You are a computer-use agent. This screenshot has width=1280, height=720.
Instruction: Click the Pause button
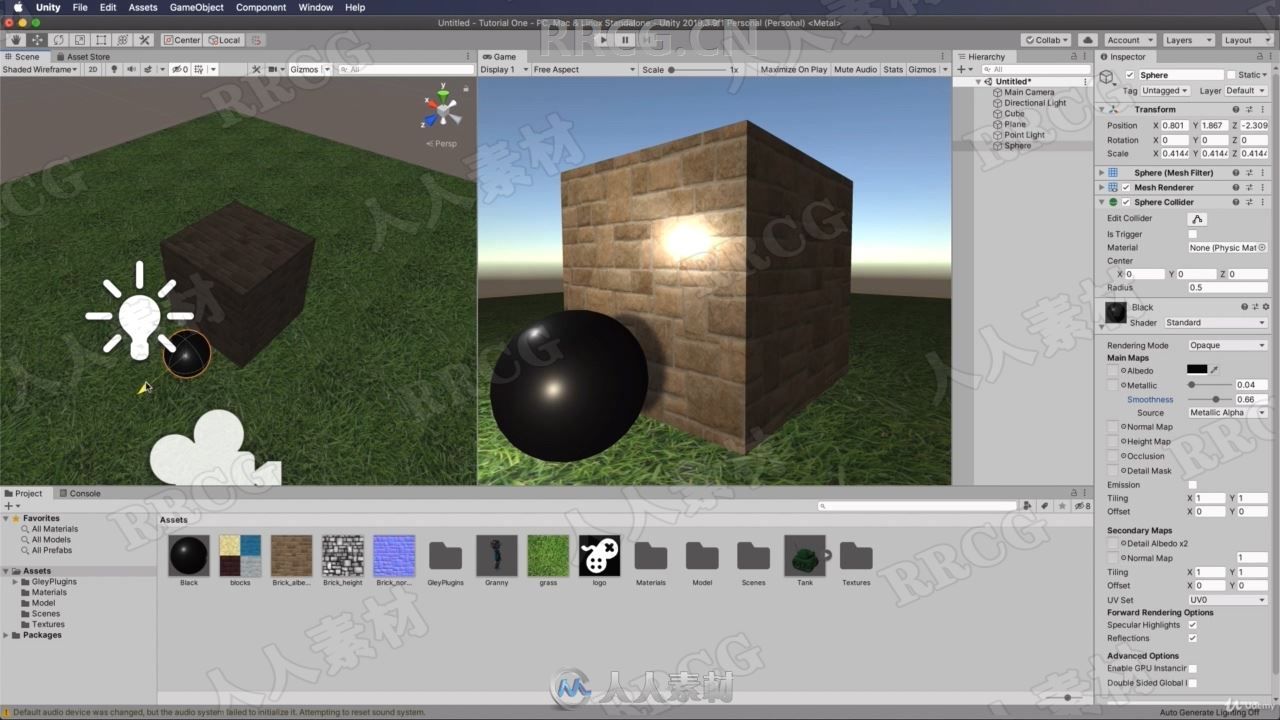click(x=625, y=40)
